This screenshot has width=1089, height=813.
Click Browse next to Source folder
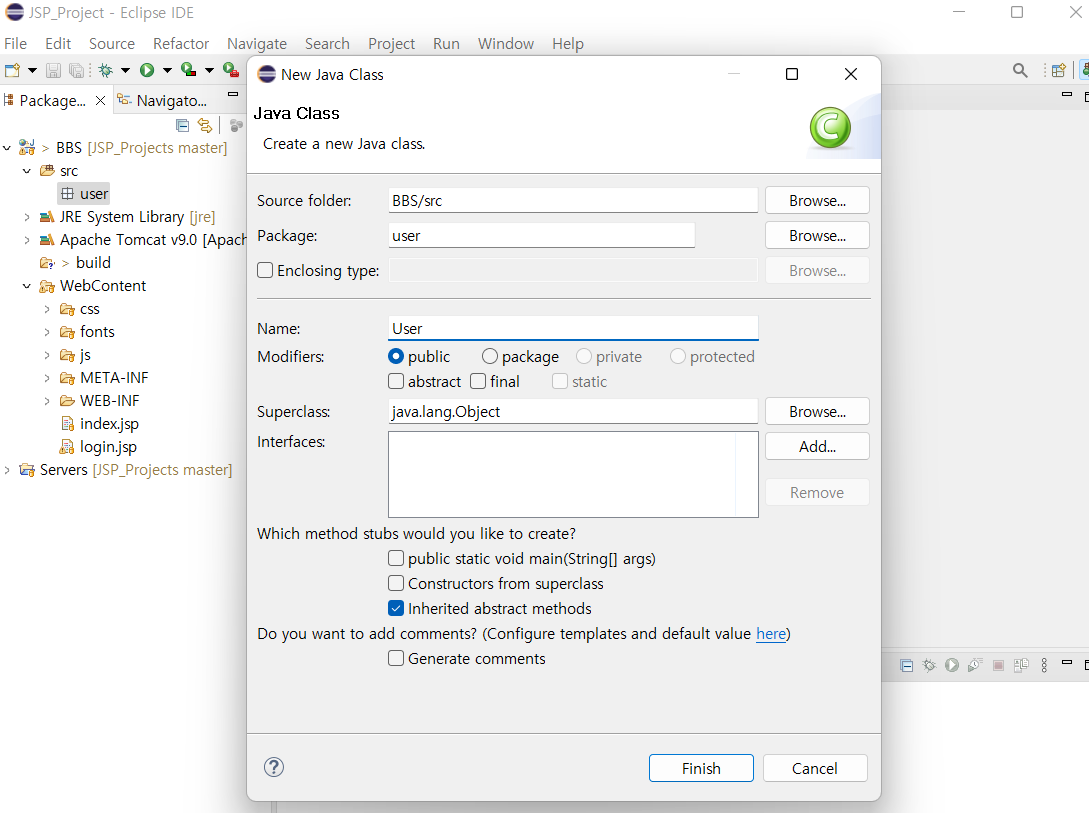click(817, 201)
